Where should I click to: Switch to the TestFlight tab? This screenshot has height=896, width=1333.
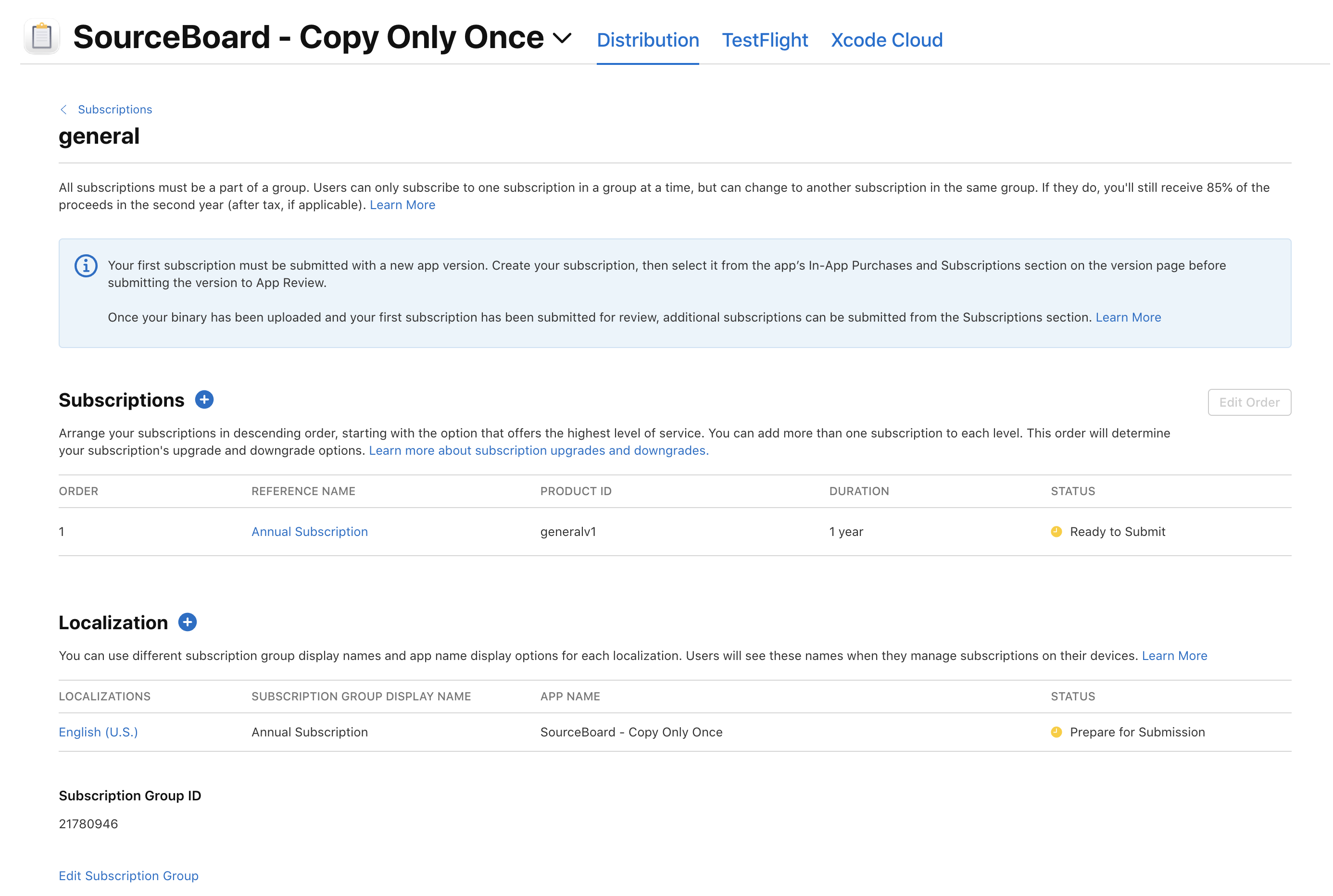pyautogui.click(x=764, y=40)
